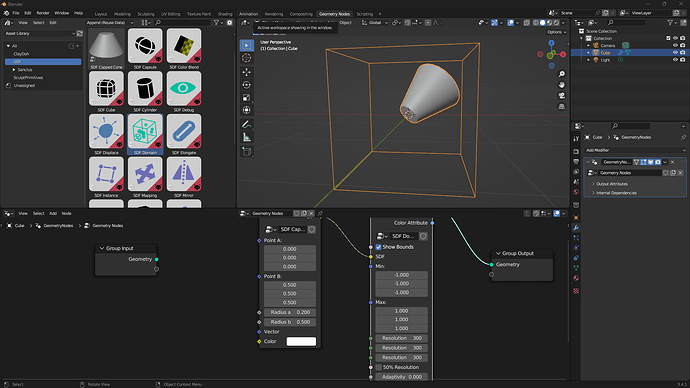Pin the node tree with pin icon

pos(320,213)
